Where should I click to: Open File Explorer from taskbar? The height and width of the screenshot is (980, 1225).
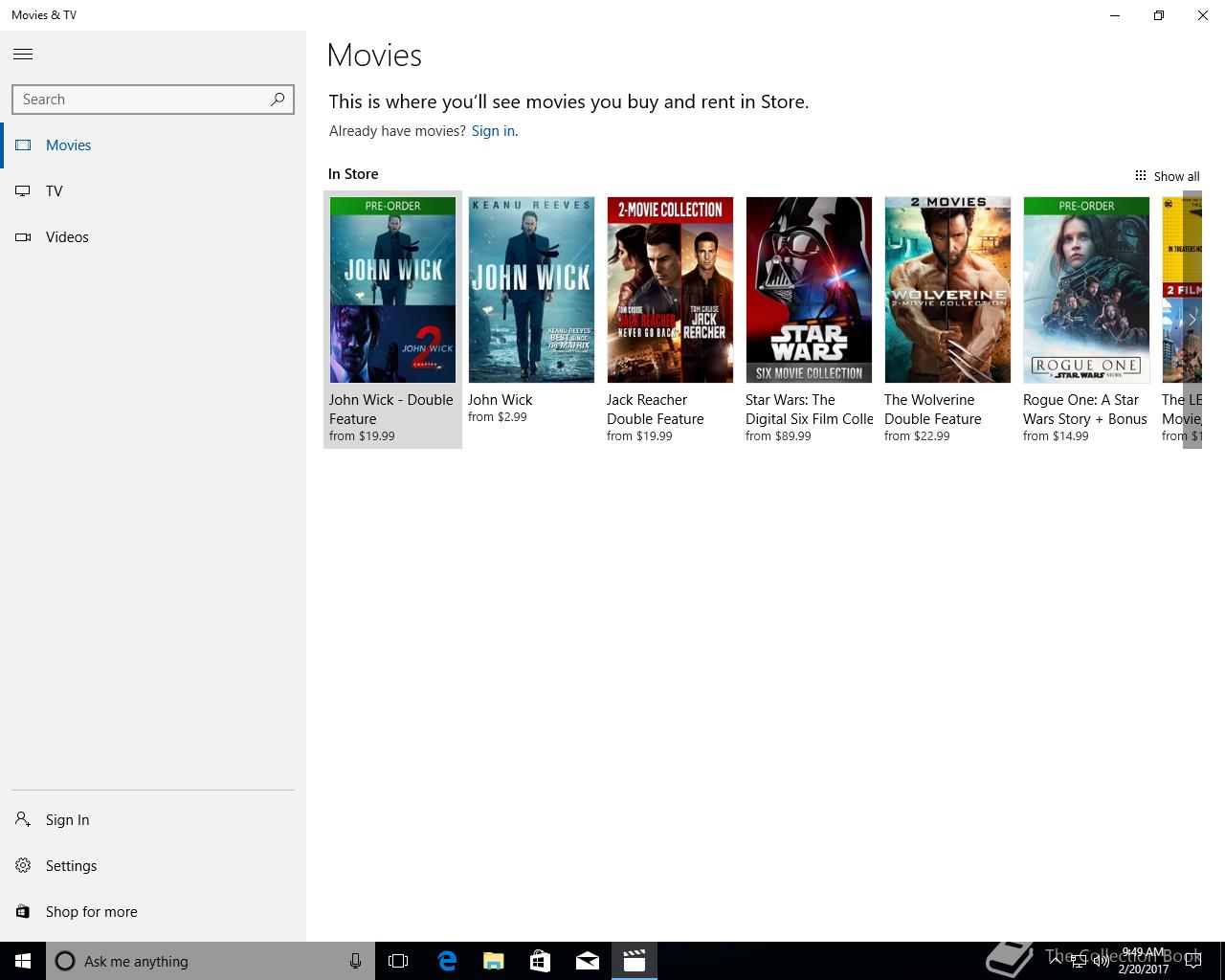(494, 961)
